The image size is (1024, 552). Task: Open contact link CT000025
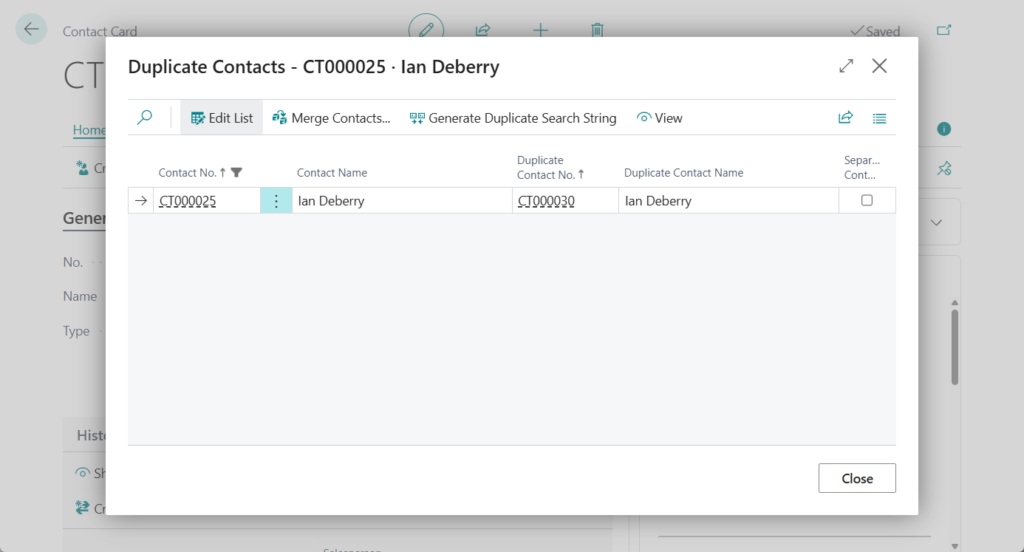[187, 201]
